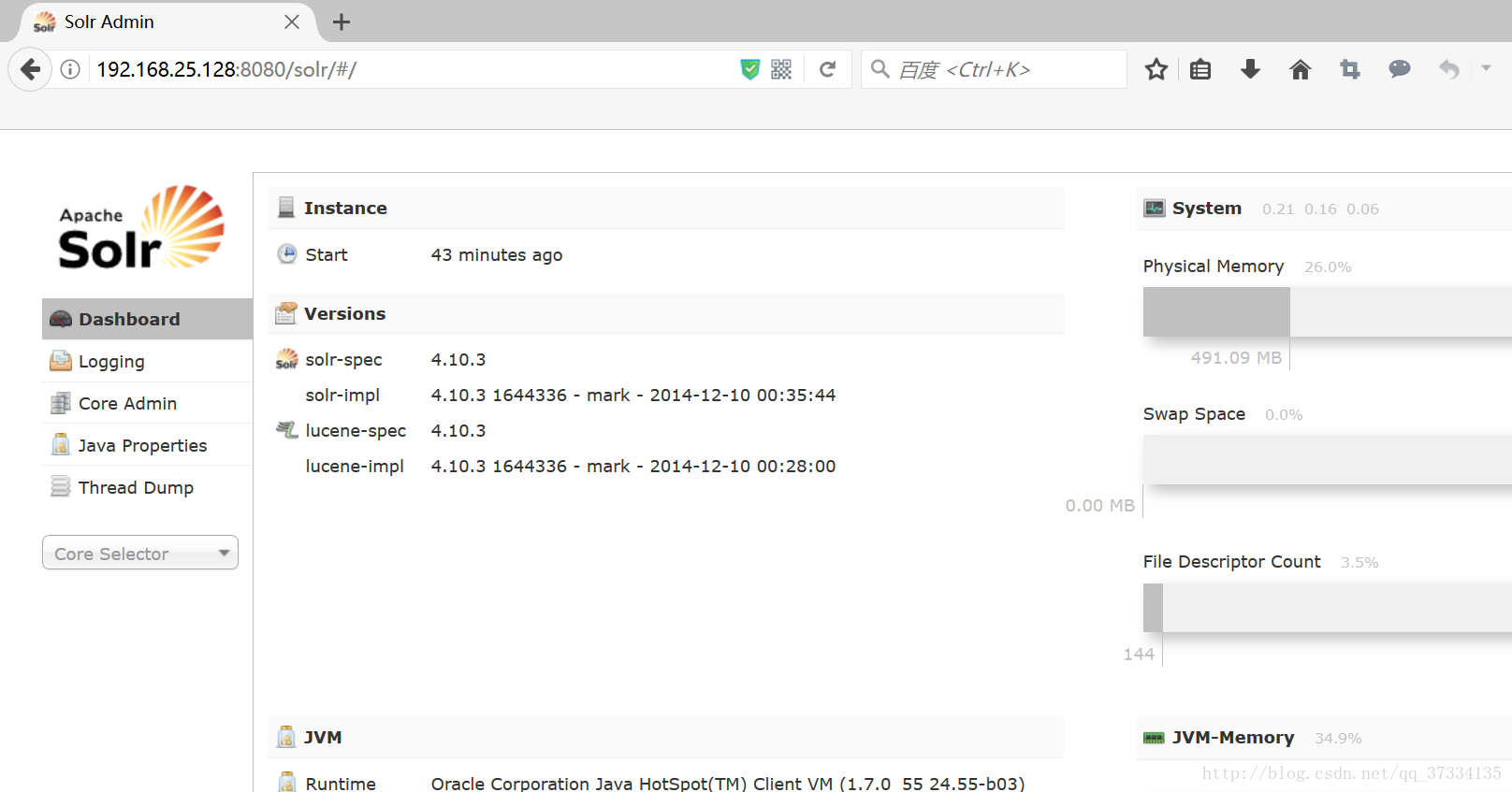Screen dimensions: 1512x792
Task: Open the bookmarks list icon
Action: tap(1200, 69)
